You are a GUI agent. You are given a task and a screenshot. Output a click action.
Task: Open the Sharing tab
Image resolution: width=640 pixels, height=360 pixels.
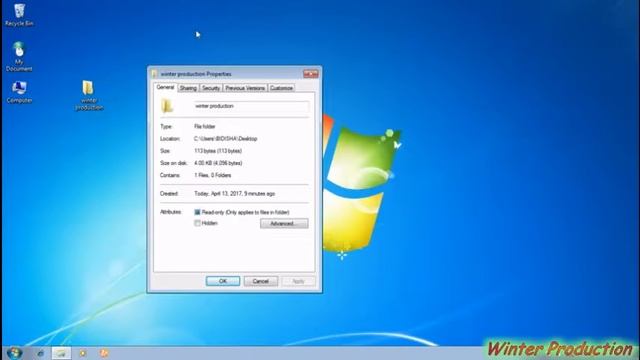[188, 88]
